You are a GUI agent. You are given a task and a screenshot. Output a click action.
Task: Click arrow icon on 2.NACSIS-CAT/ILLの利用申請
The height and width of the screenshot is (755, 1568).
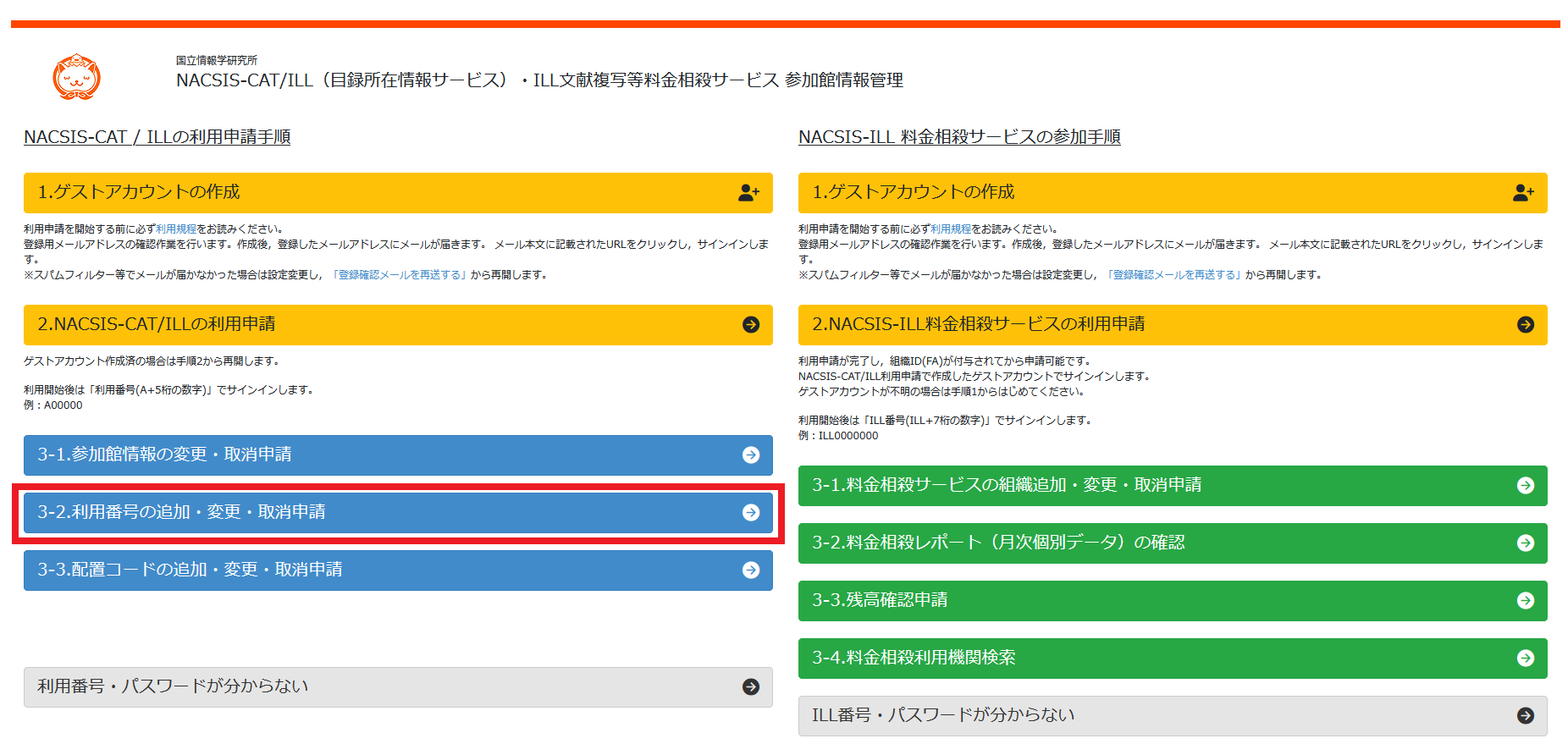[x=751, y=325]
